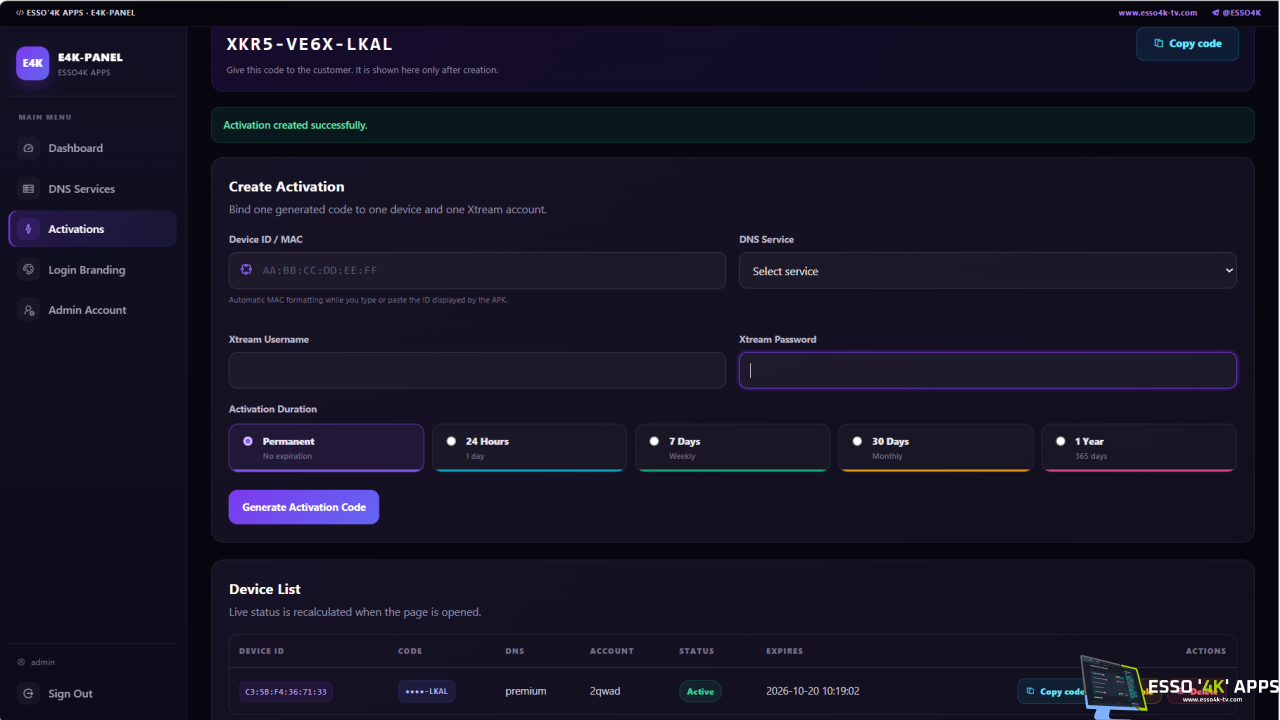Click the Xtream Password input
Image resolution: width=1280 pixels, height=720 pixels.
(987, 370)
